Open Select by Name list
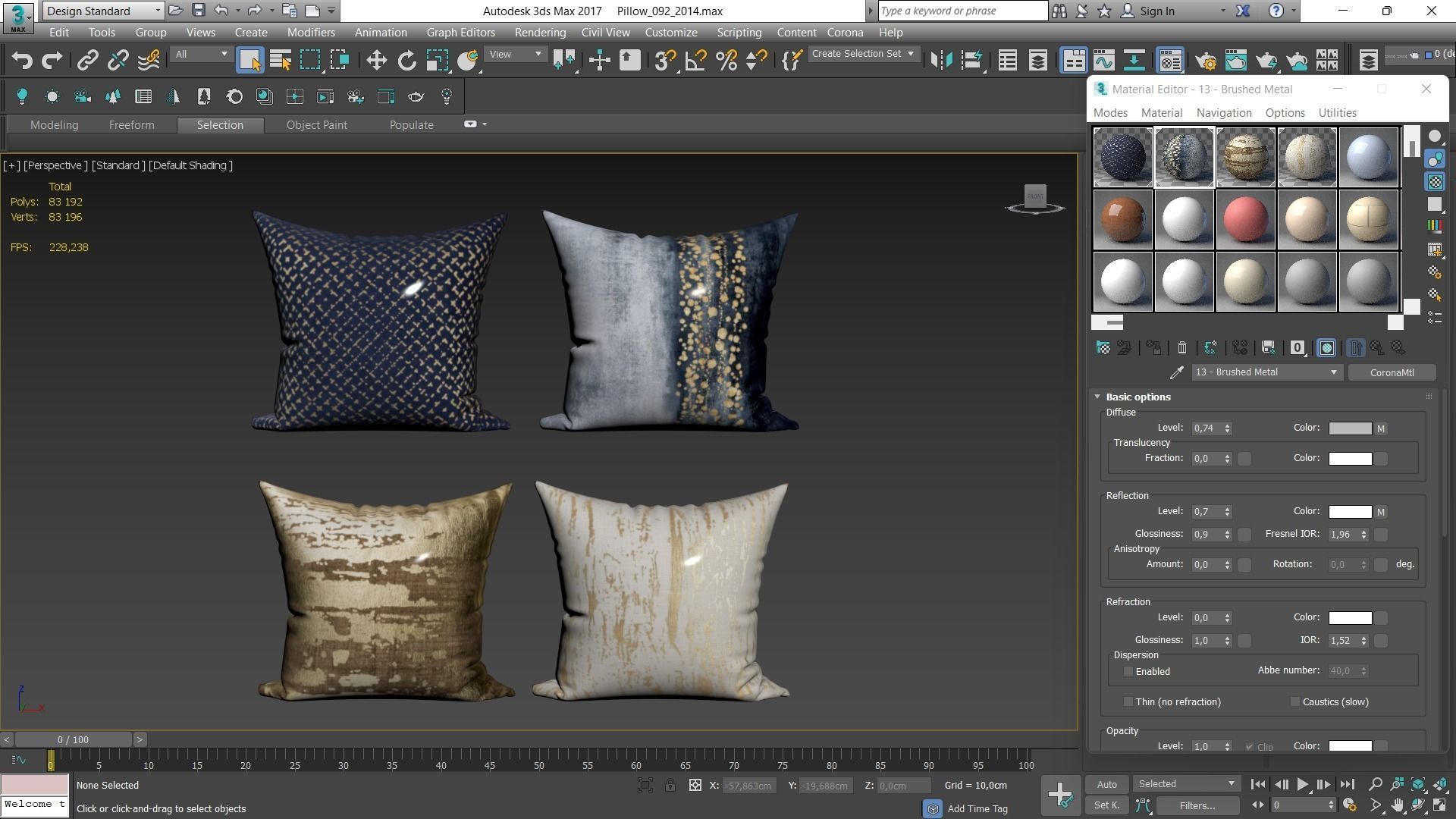The height and width of the screenshot is (819, 1456). point(281,61)
